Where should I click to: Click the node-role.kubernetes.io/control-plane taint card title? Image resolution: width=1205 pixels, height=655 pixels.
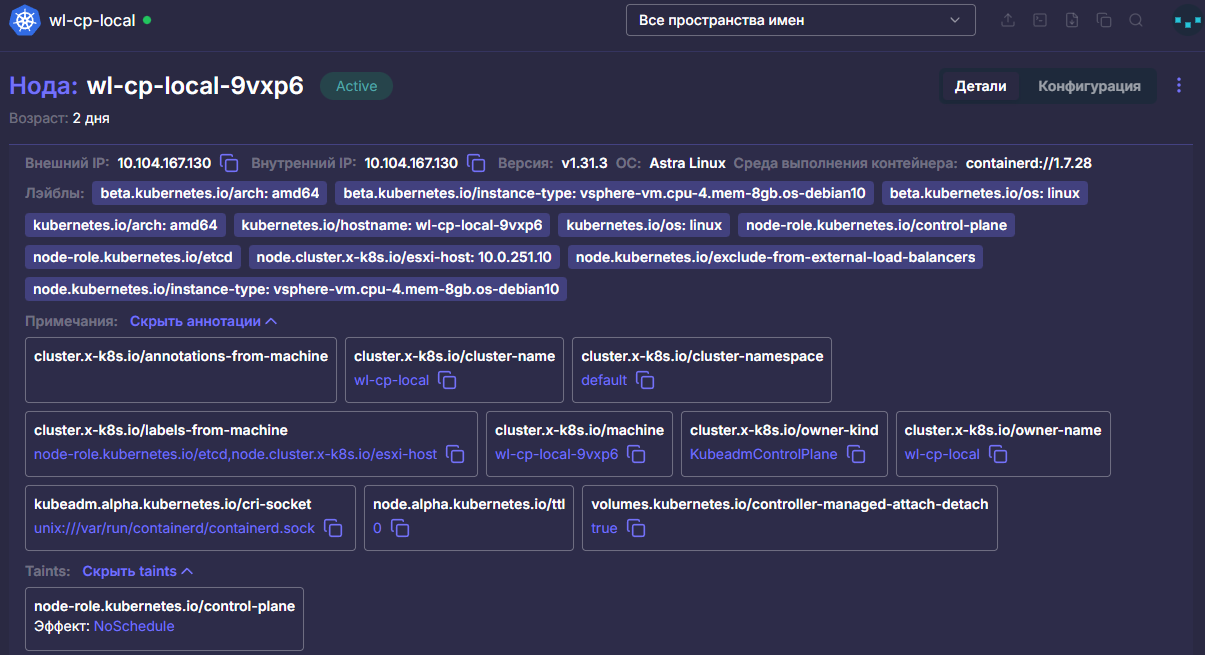[x=164, y=606]
